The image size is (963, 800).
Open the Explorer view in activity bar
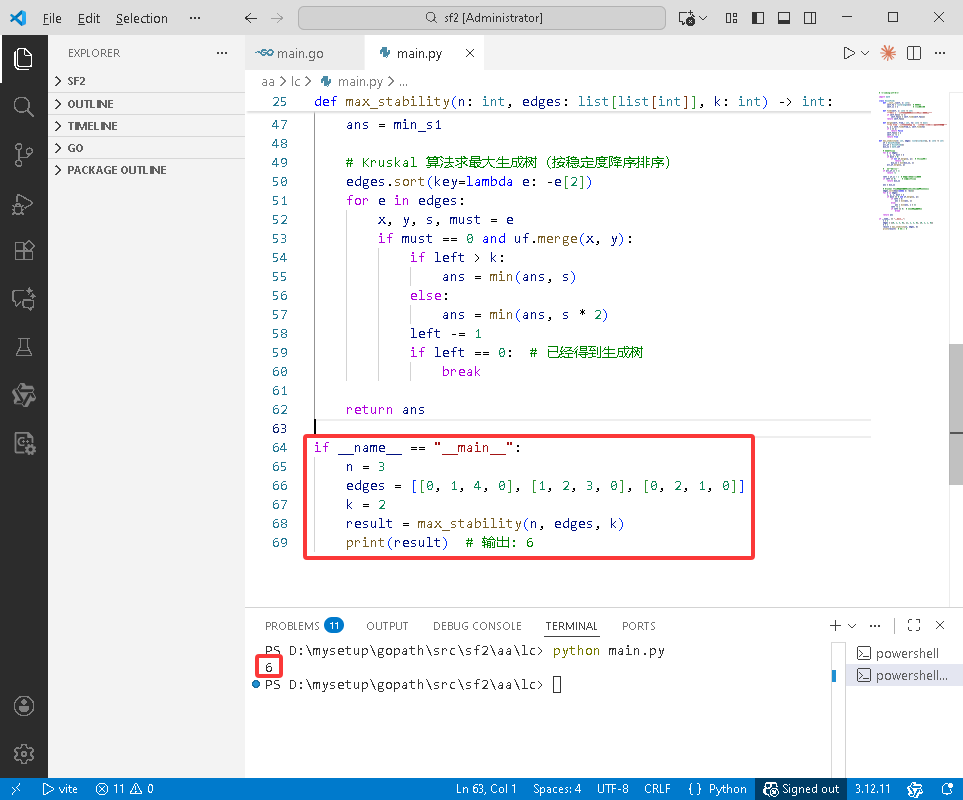point(23,59)
